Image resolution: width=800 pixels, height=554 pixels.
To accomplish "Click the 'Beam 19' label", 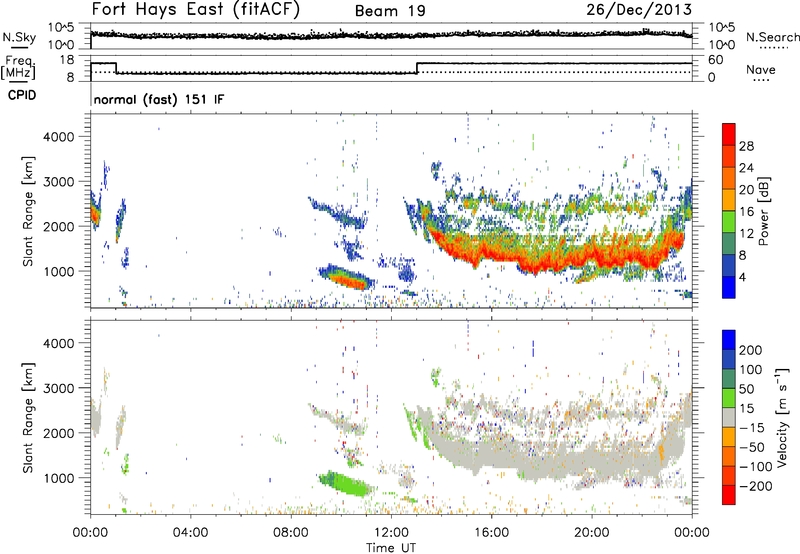I will 390,11.
